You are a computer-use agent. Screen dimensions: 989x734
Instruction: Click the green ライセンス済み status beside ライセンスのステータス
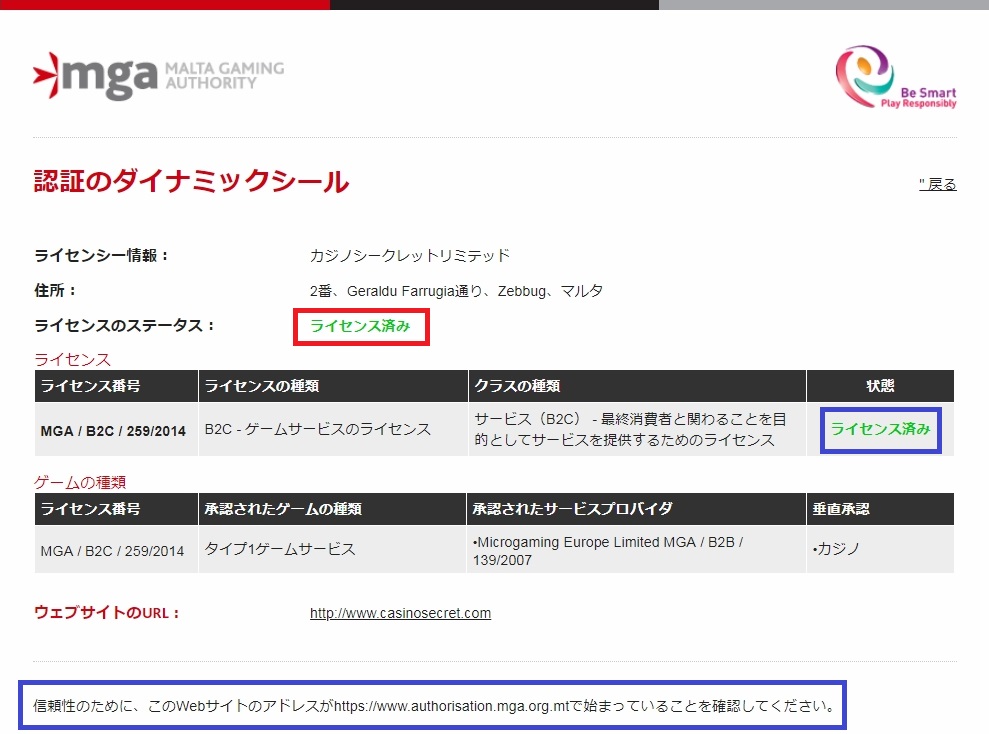(360, 326)
